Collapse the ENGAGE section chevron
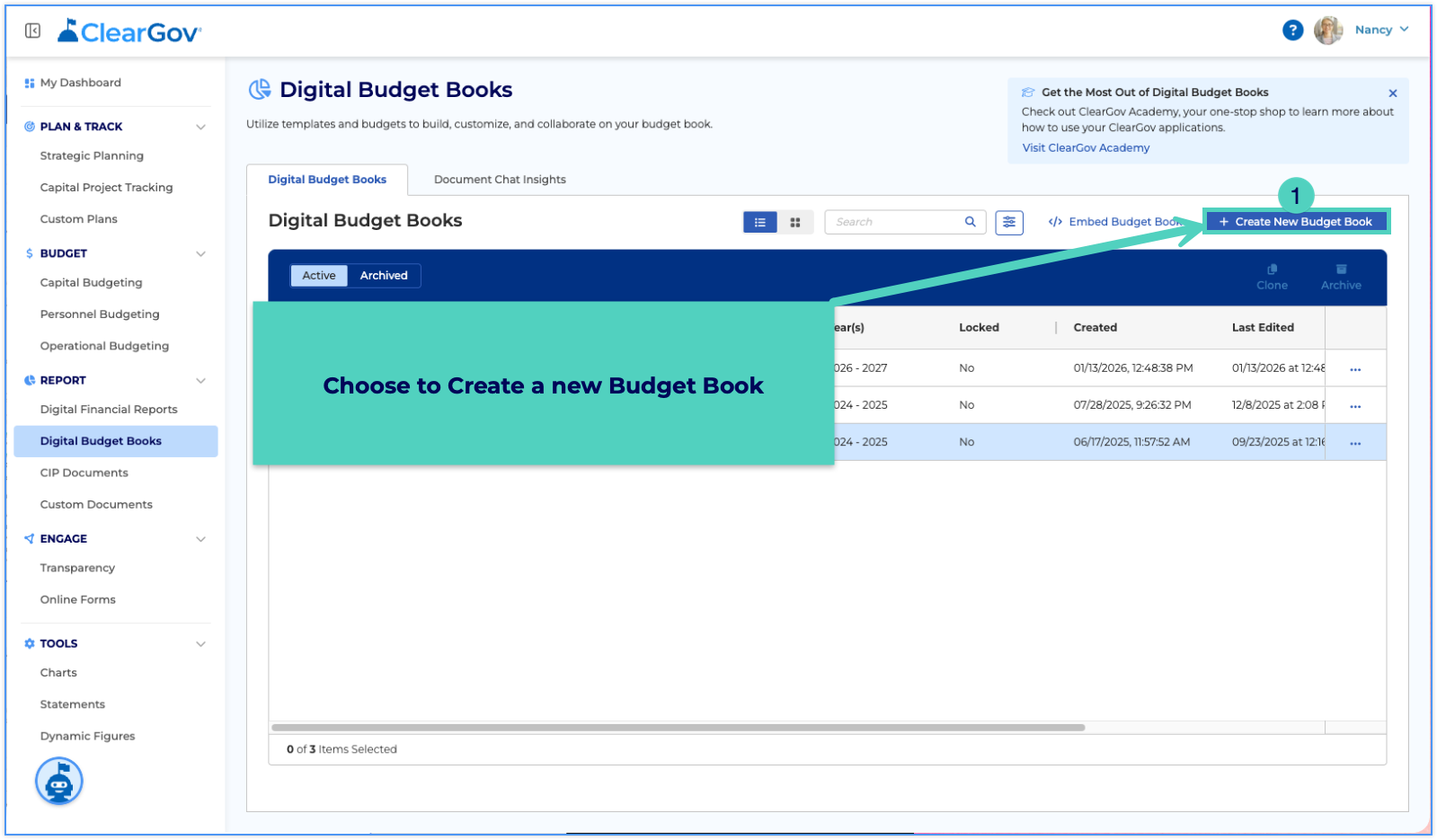Image resolution: width=1437 pixels, height=840 pixels. click(200, 539)
